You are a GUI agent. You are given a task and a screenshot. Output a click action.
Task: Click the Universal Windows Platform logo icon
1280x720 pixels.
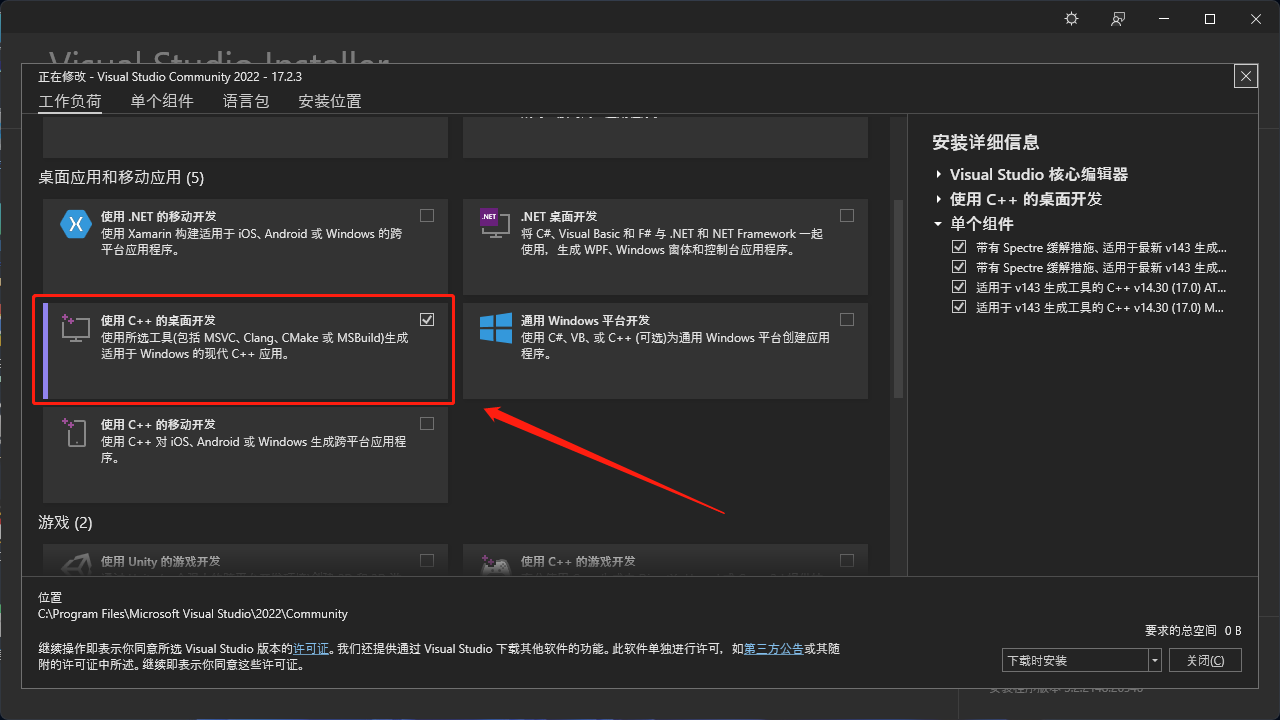coord(496,328)
